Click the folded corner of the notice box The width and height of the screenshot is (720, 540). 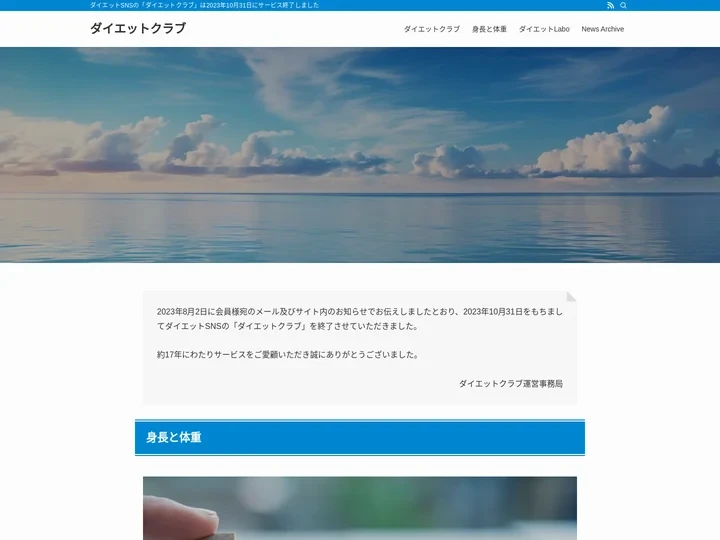pos(571,296)
